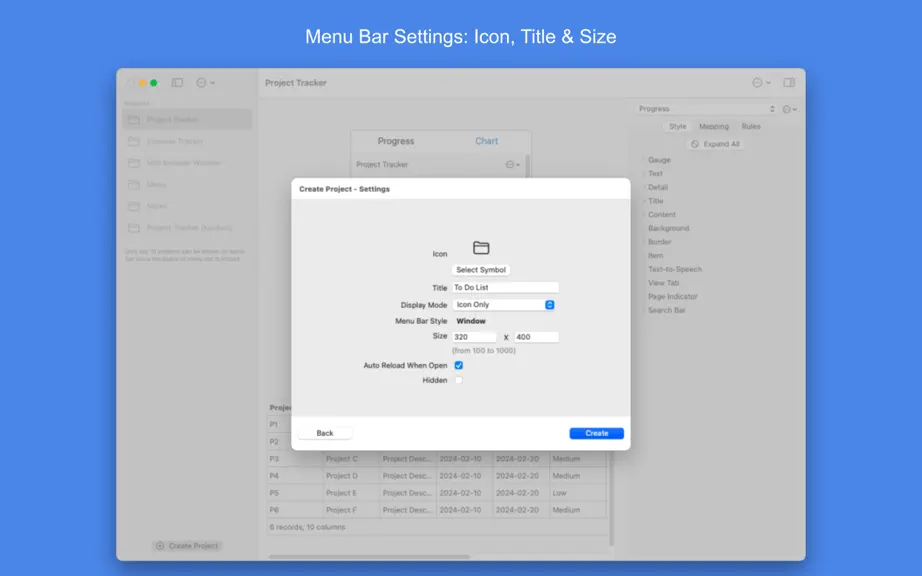Select Mini Browser Window in the sidebar
Screen dimensions: 922x576
187,163
